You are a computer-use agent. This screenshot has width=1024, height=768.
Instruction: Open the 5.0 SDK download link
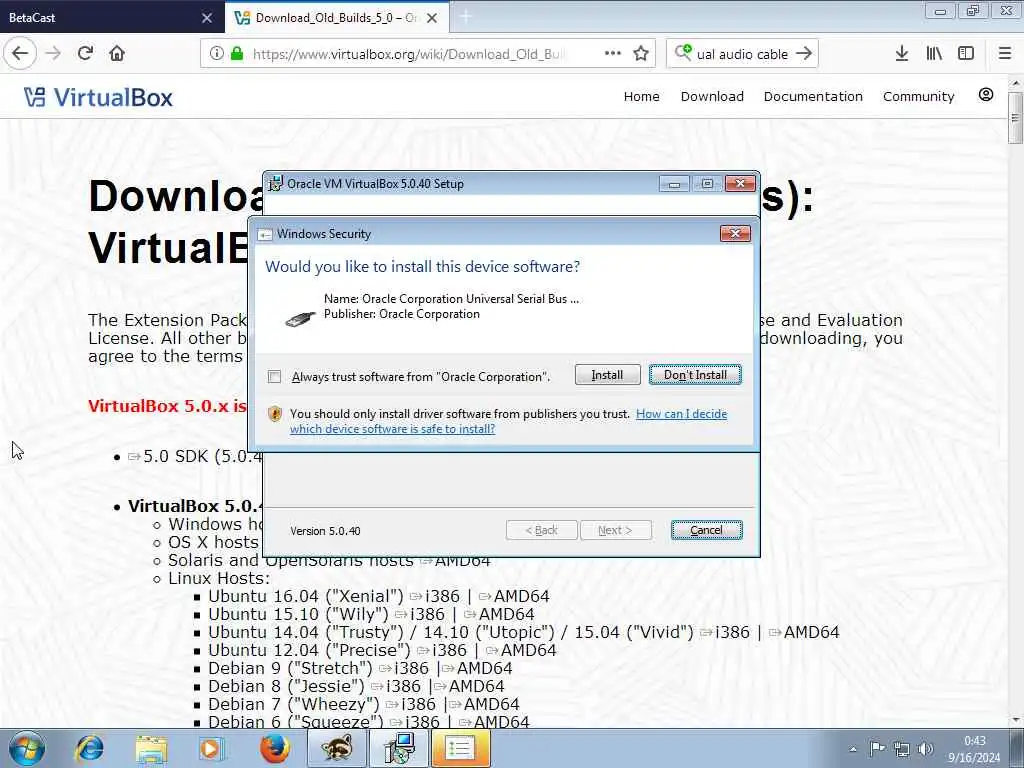[195, 456]
